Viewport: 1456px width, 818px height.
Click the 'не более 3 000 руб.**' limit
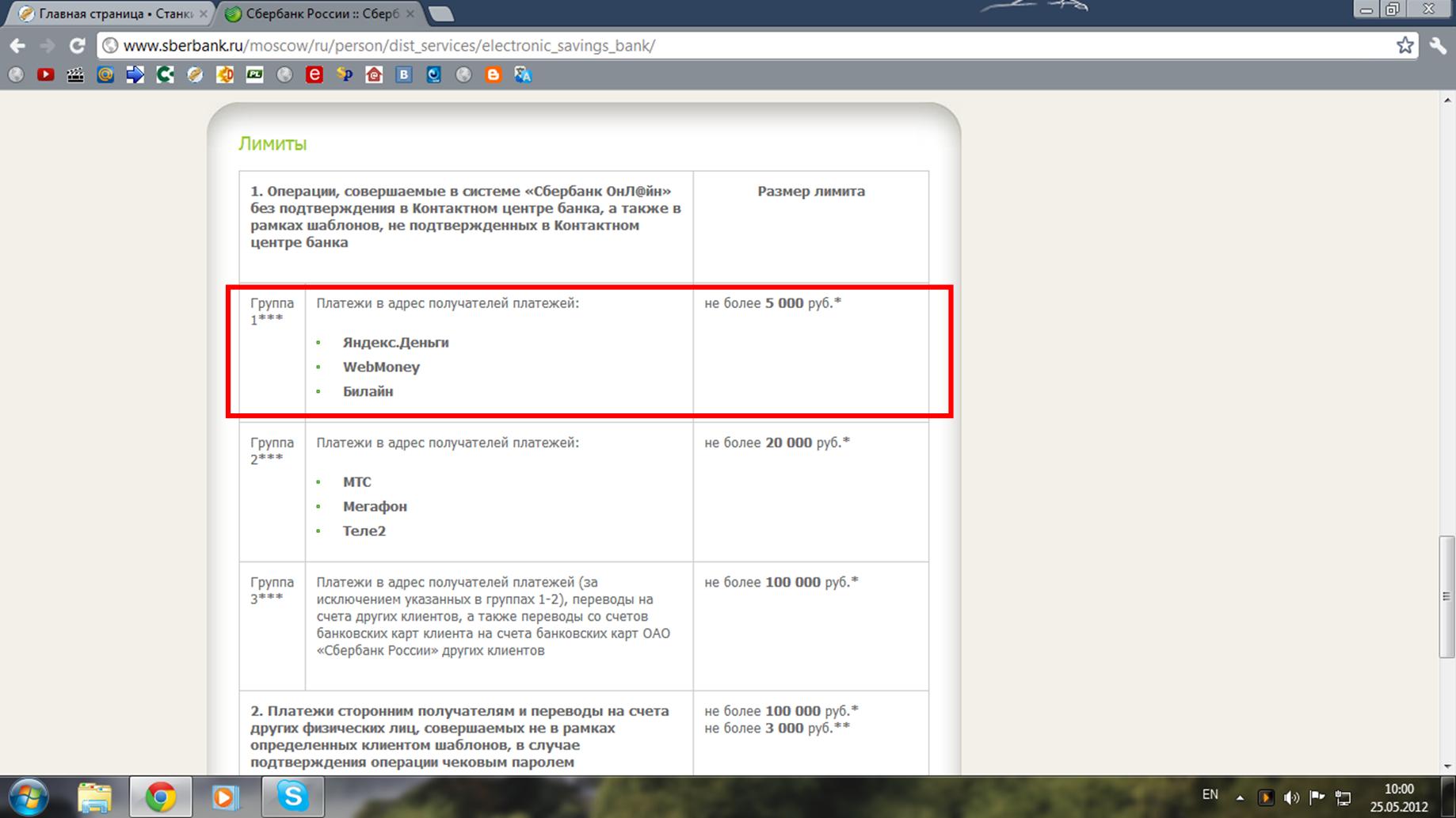click(x=777, y=728)
